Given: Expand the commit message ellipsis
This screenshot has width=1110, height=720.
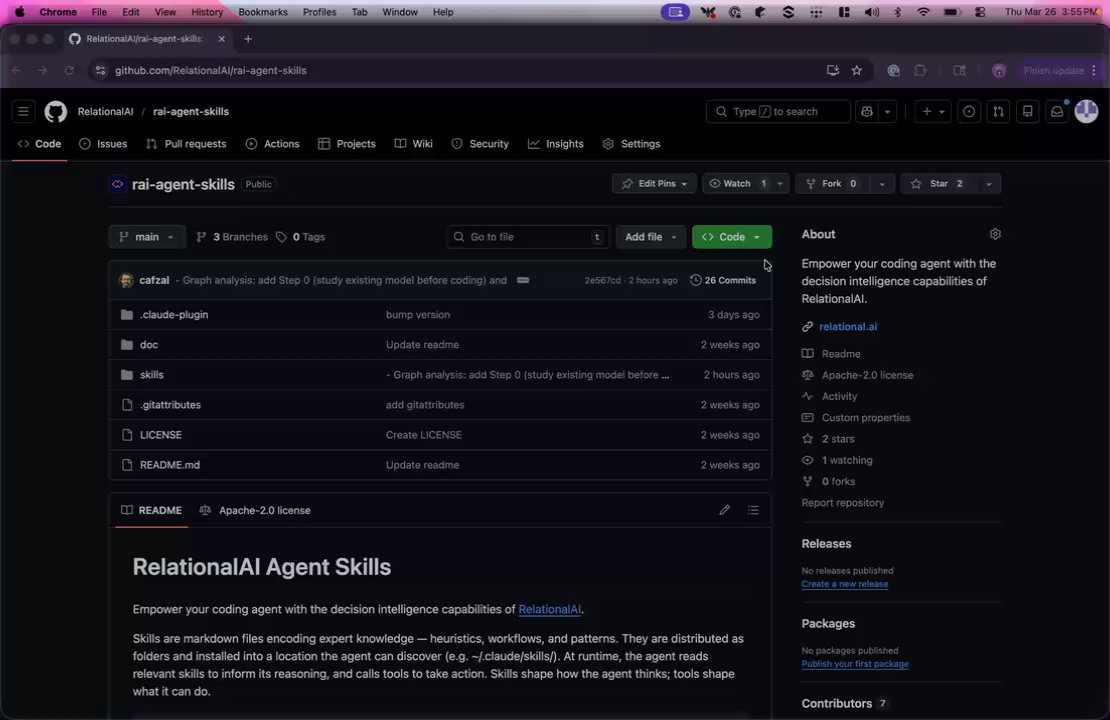Looking at the screenshot, I should [x=522, y=280].
